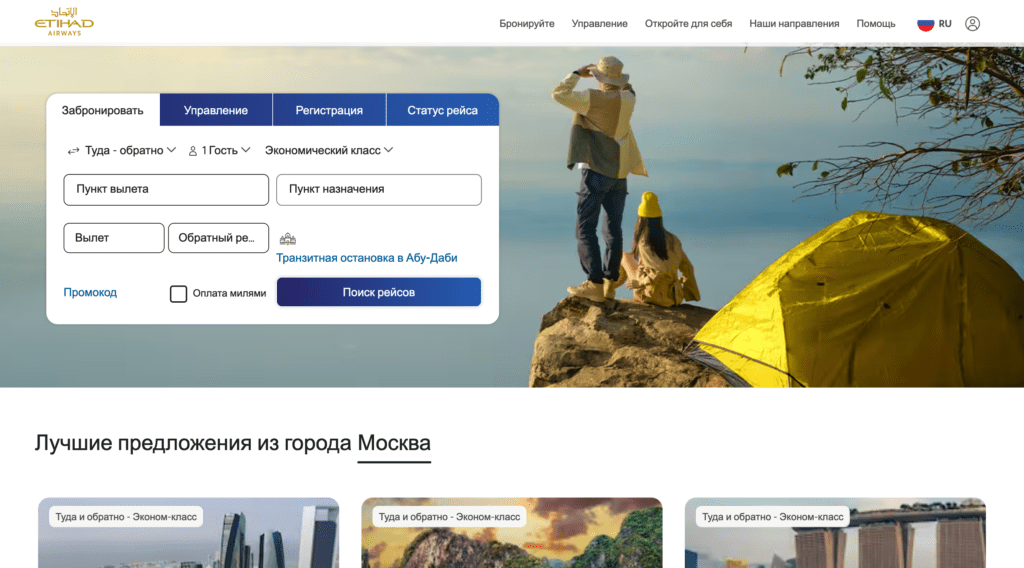Click the Russian flag language icon
The image size is (1024, 568).
click(925, 24)
